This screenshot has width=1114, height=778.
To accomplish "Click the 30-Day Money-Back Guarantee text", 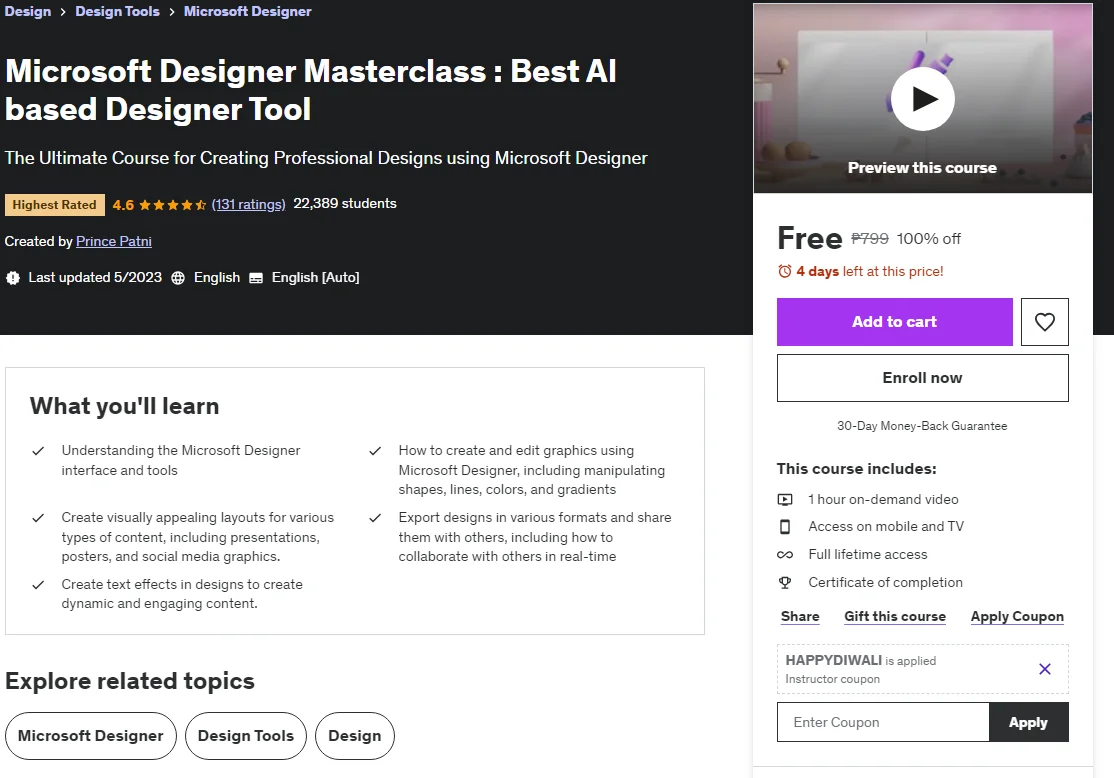I will (922, 426).
